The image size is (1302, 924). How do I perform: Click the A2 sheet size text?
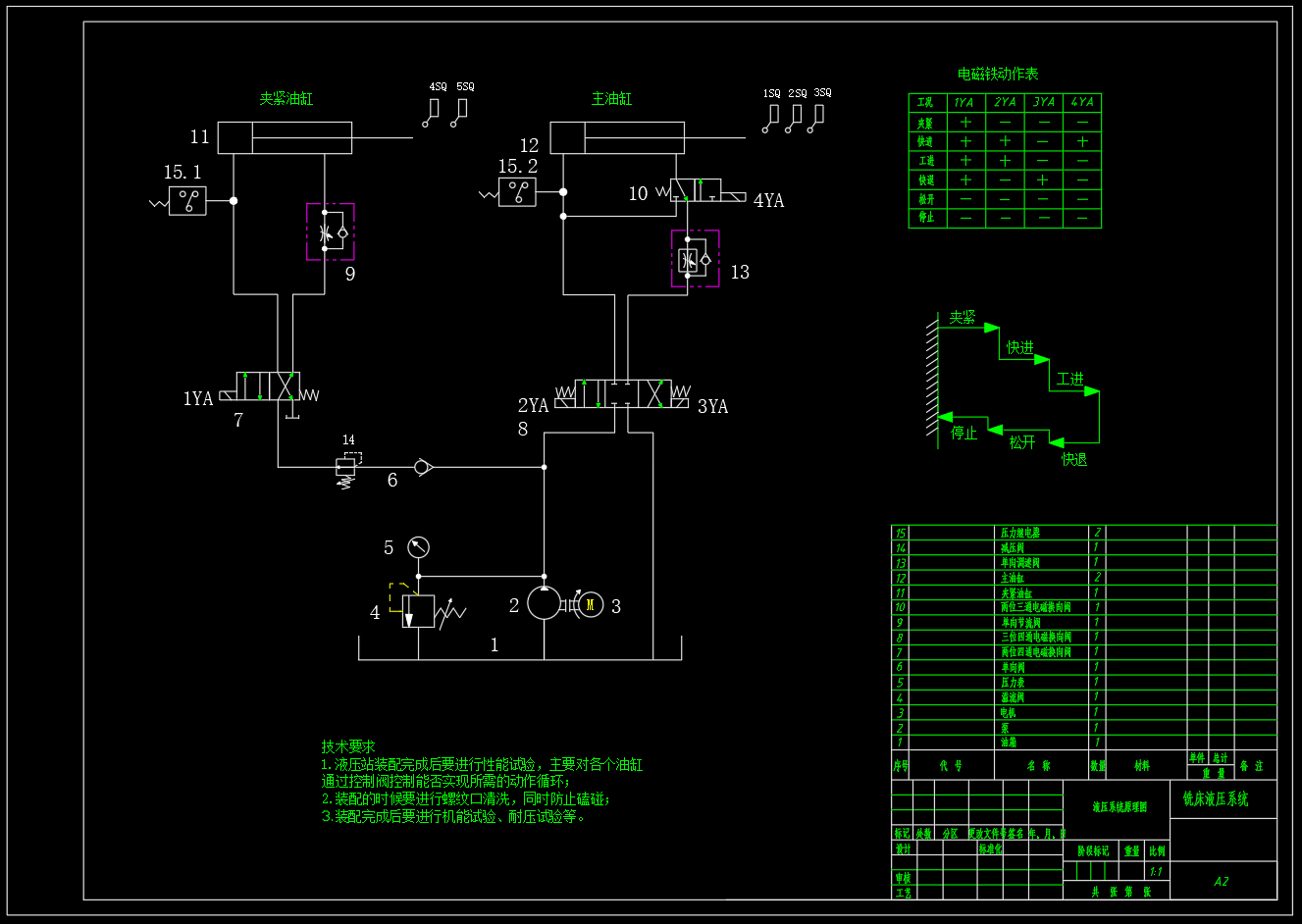[x=1221, y=881]
